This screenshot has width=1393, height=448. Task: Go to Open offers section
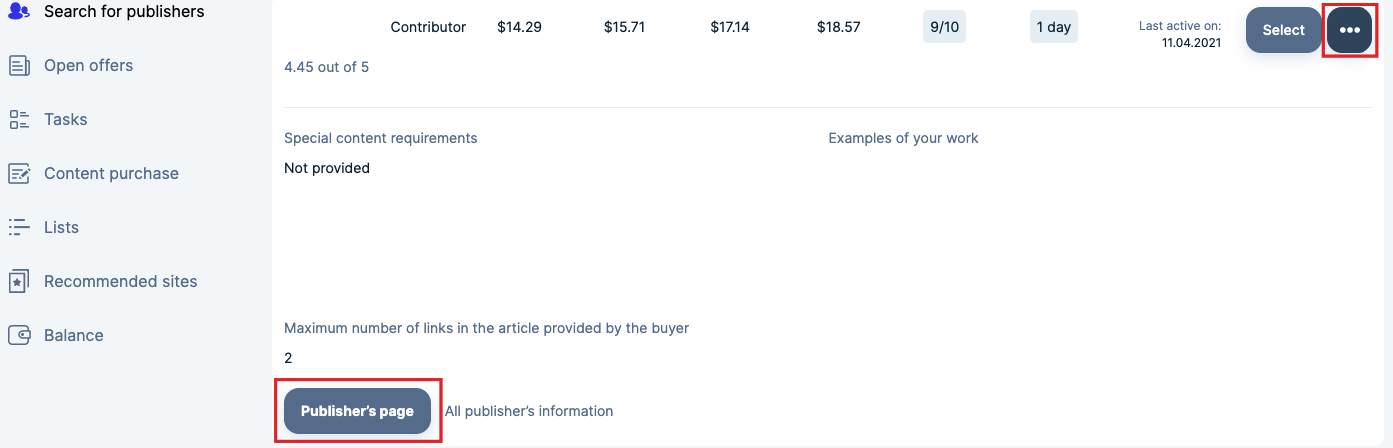(x=88, y=66)
